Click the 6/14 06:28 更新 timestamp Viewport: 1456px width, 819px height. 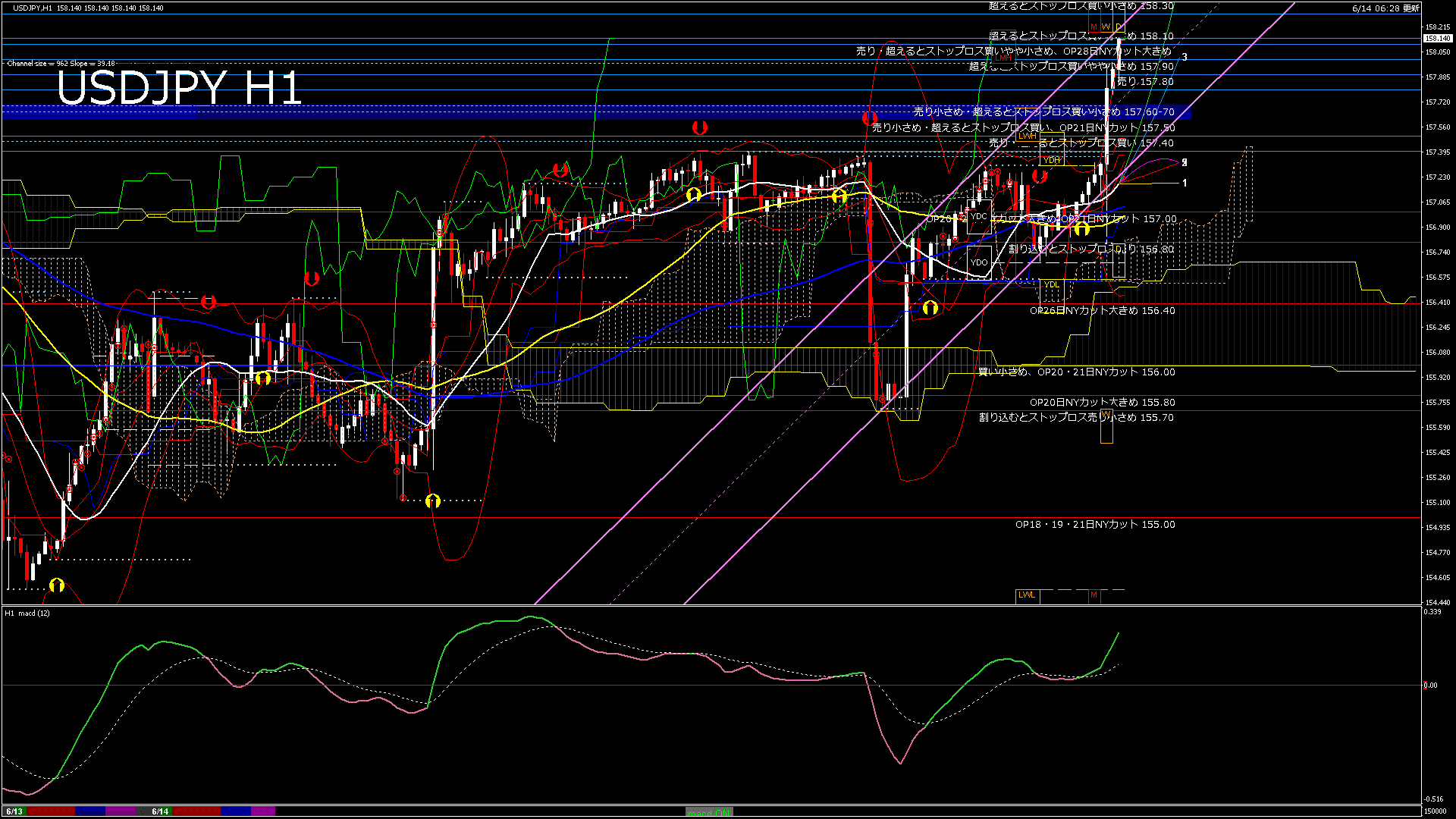pos(1385,8)
